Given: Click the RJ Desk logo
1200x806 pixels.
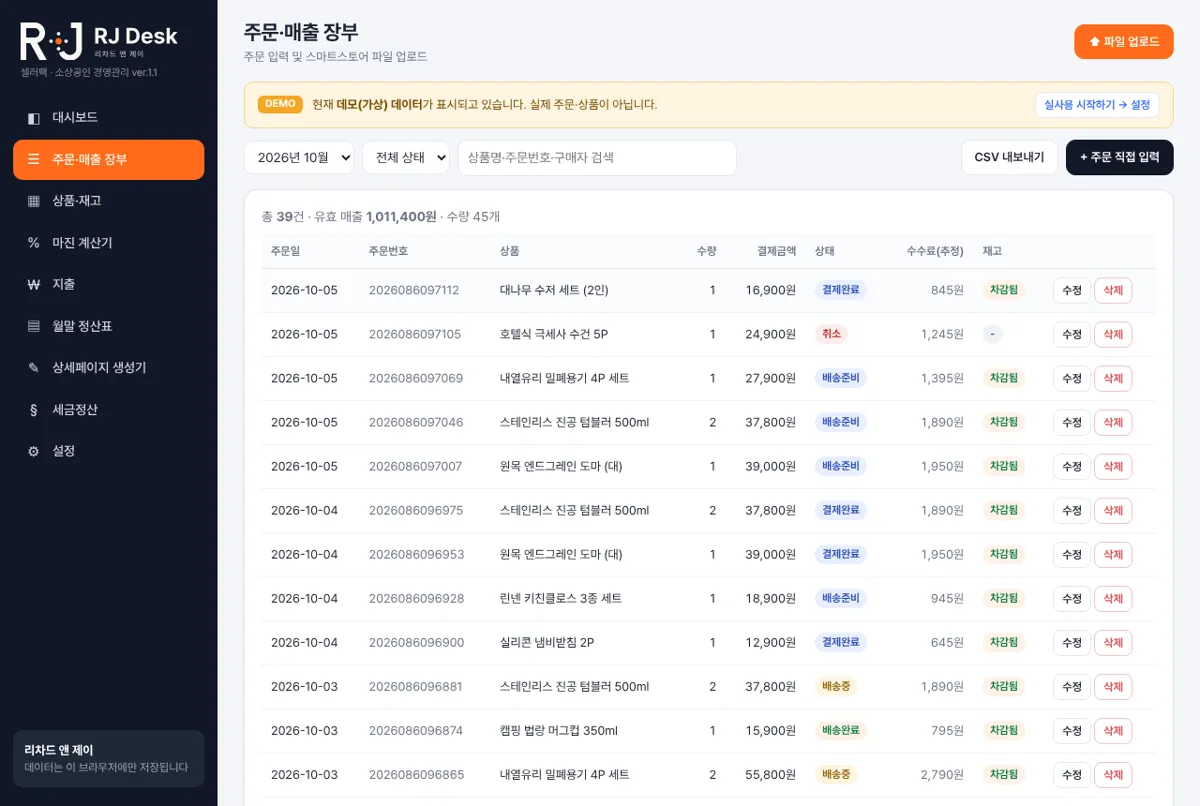Looking at the screenshot, I should tap(99, 42).
